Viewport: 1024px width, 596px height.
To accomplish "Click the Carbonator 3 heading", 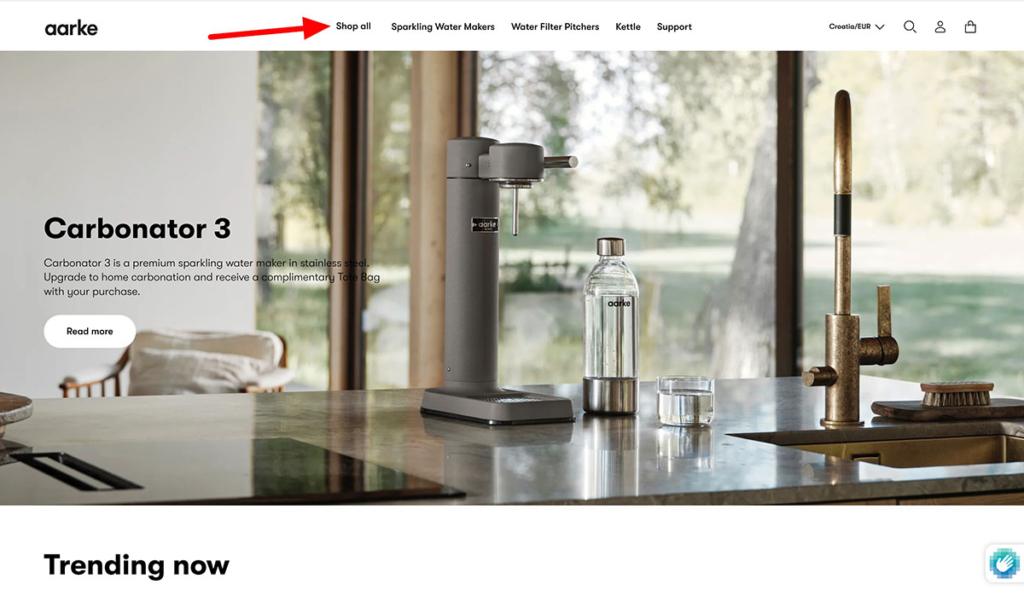I will tap(137, 228).
